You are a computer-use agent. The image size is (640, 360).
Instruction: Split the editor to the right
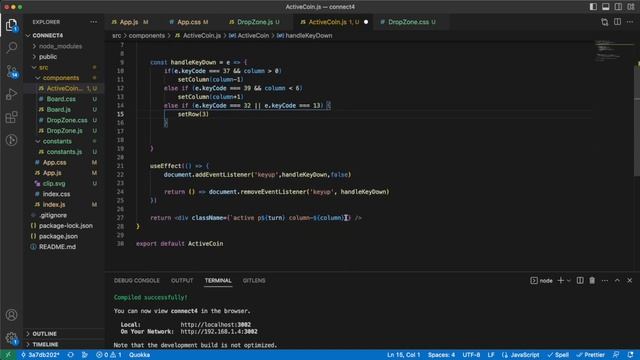tap(617, 22)
